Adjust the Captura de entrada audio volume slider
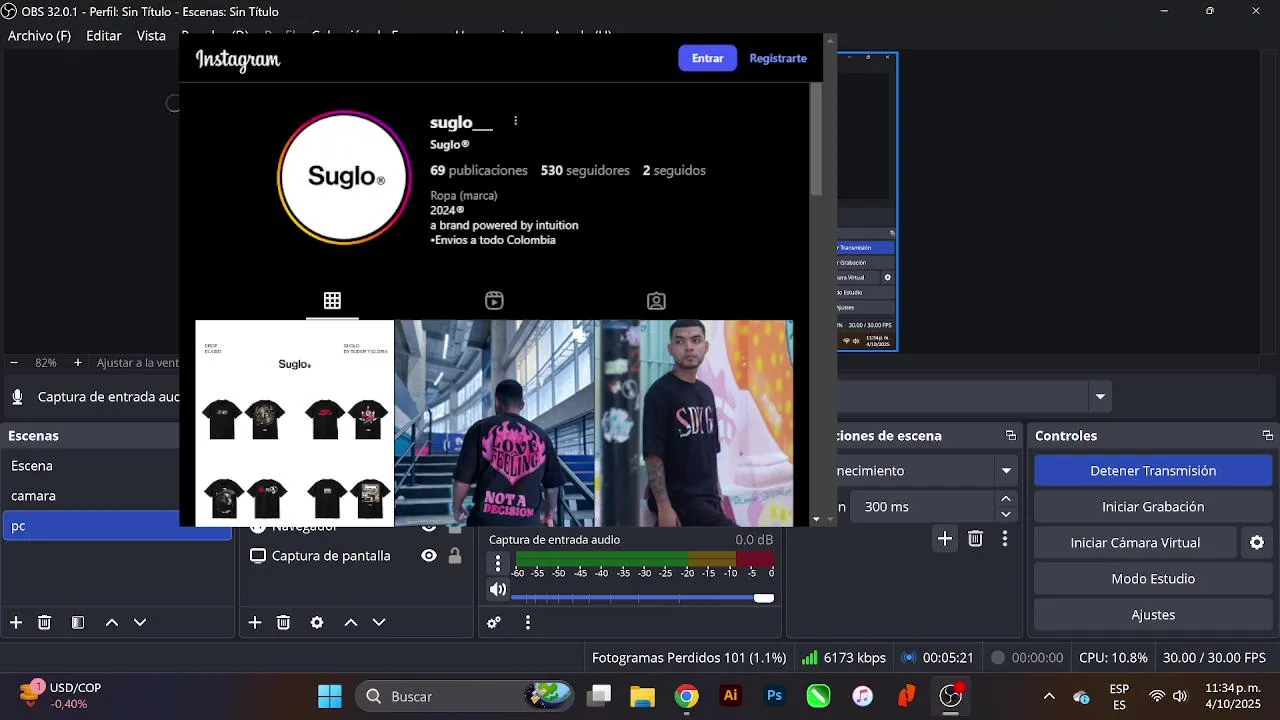The height and width of the screenshot is (720, 1280). click(x=642, y=598)
